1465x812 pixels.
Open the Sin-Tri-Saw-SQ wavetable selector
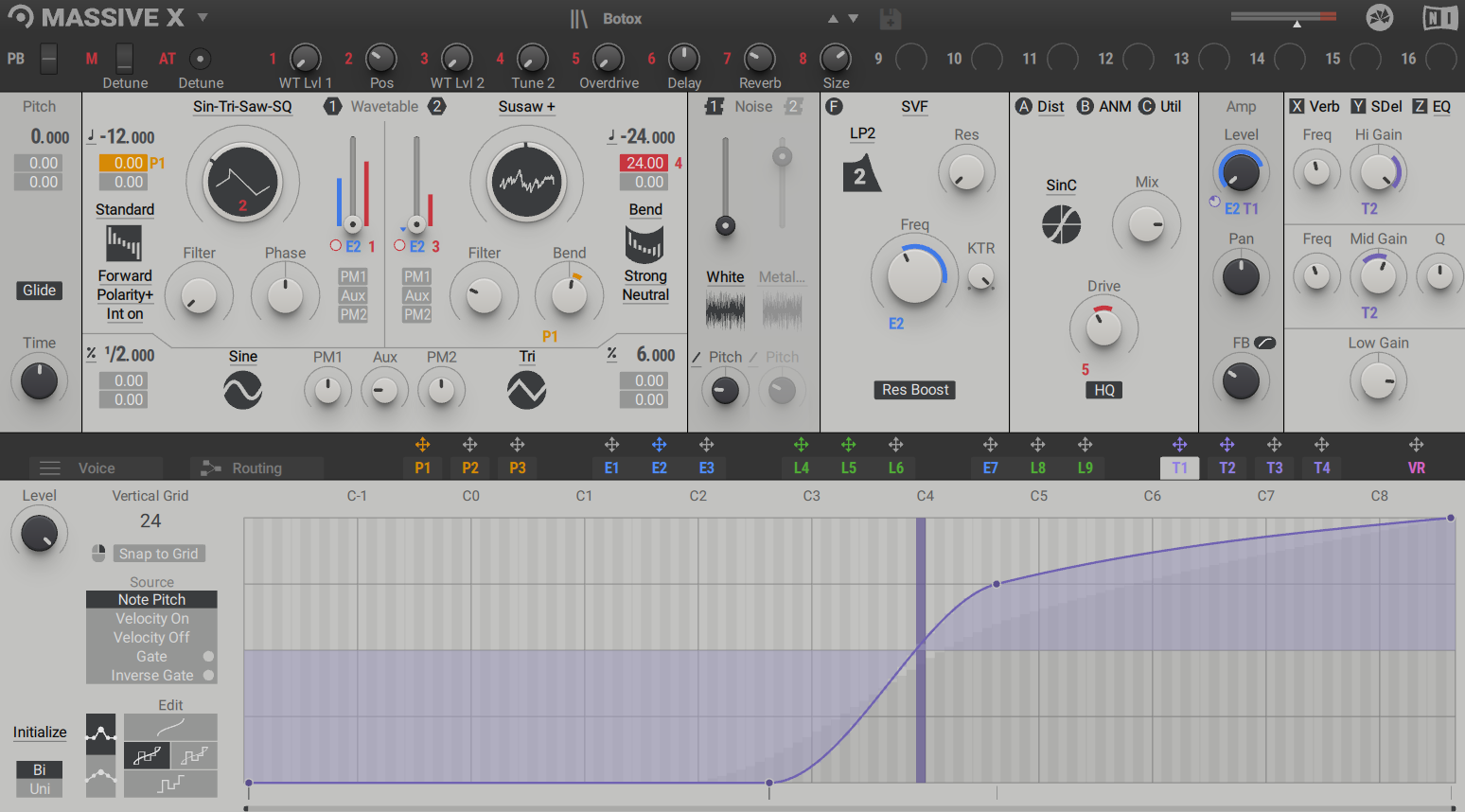click(x=242, y=107)
